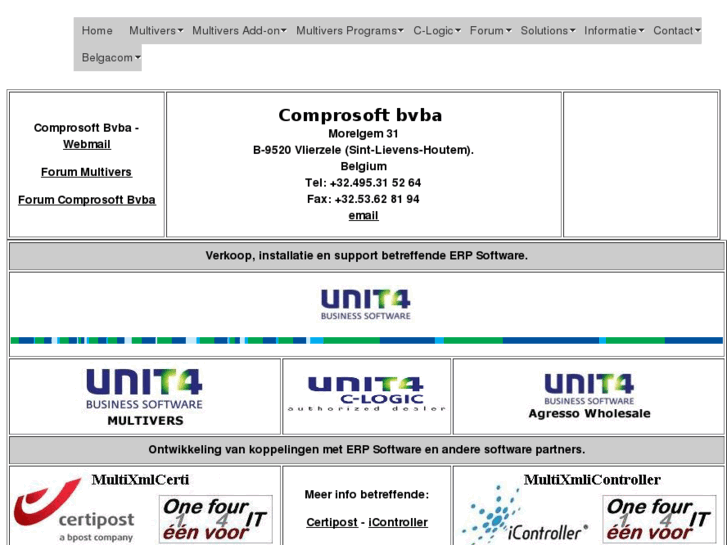Viewport: 727px width, 545px height.
Task: Click the Meer info betreffende text
Action: (x=367, y=494)
